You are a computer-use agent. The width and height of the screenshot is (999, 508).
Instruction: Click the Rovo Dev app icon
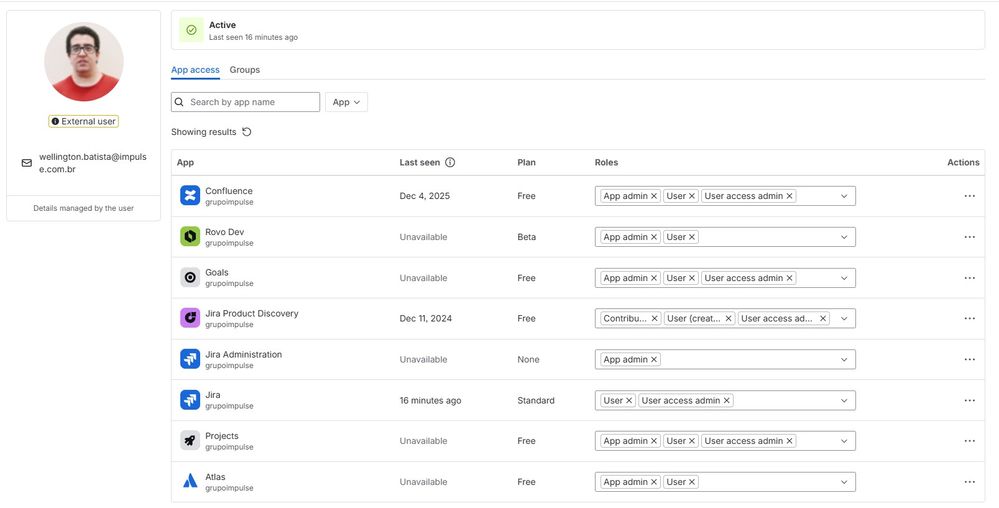pos(190,236)
